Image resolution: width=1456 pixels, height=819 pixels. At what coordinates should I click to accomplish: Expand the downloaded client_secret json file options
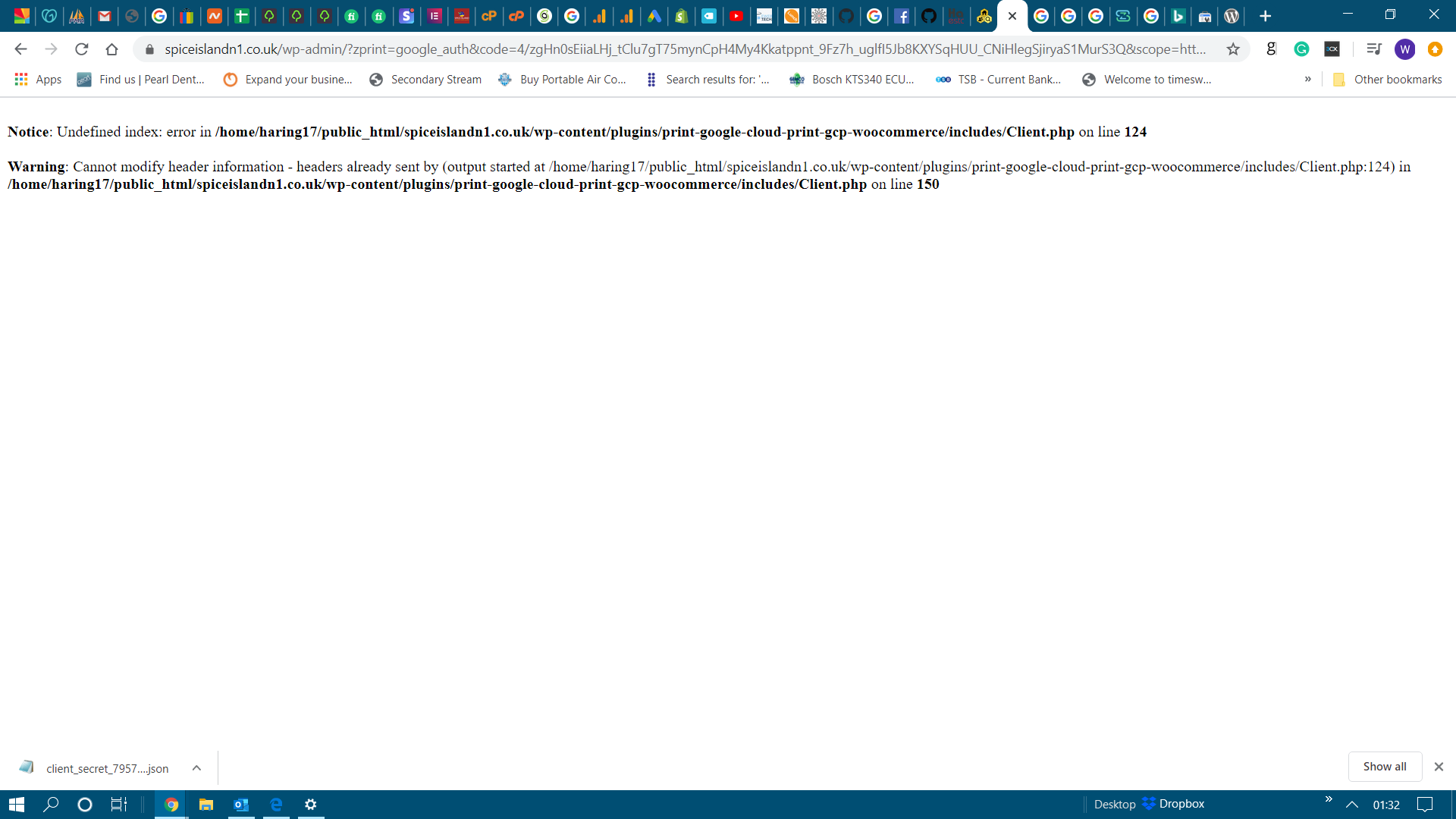pos(196,767)
